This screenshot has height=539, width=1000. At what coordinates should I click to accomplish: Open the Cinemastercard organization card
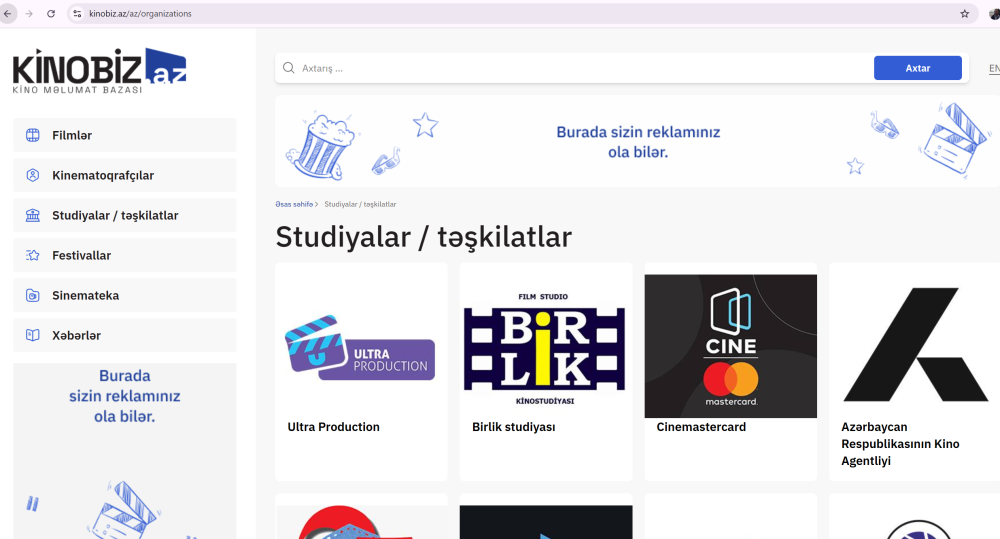click(730, 371)
